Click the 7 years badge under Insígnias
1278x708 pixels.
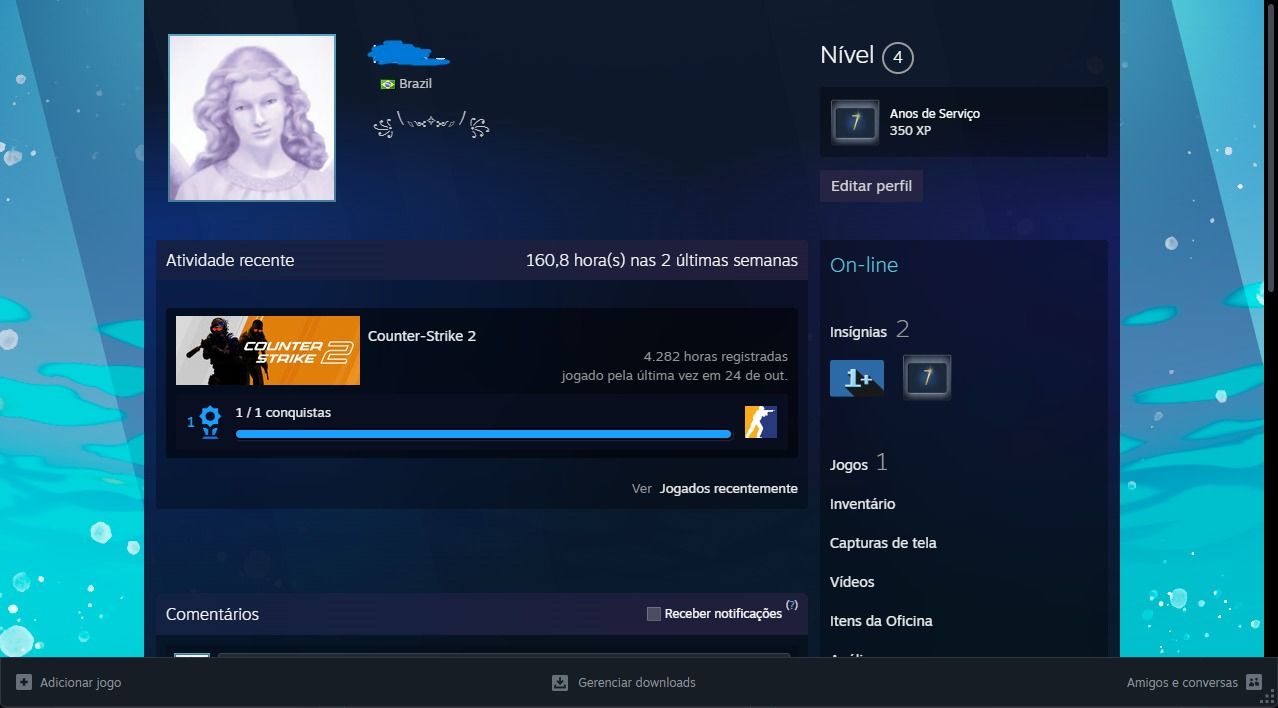point(927,378)
